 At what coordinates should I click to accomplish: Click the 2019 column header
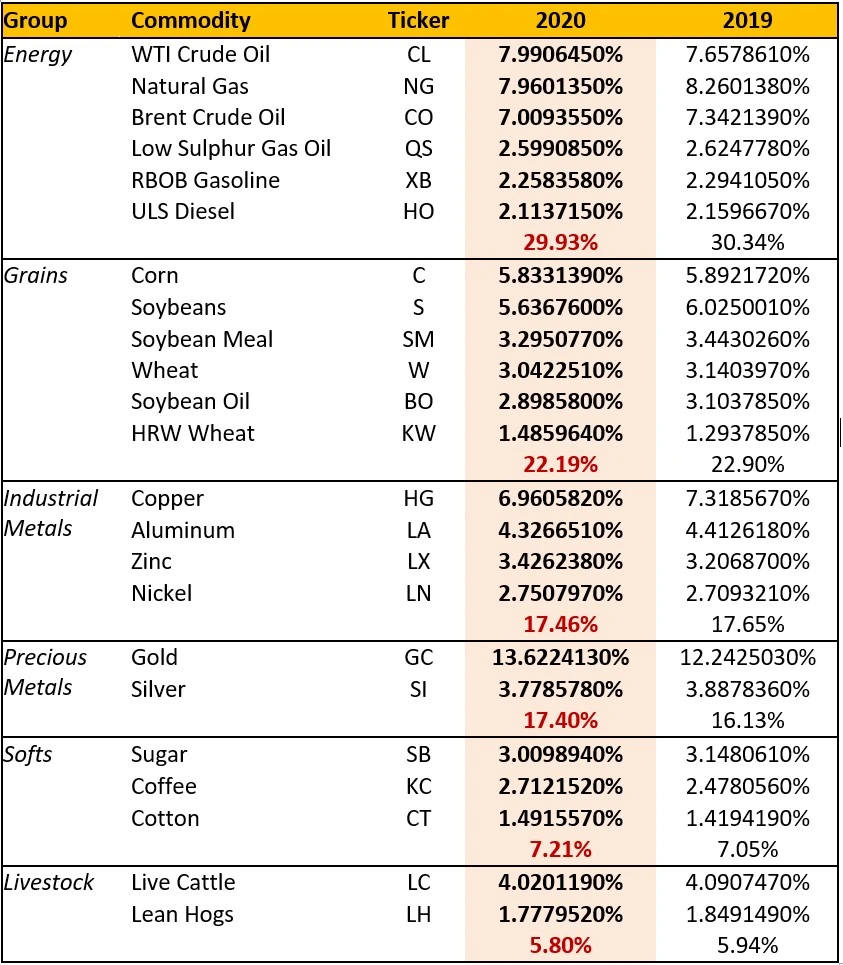tap(746, 20)
